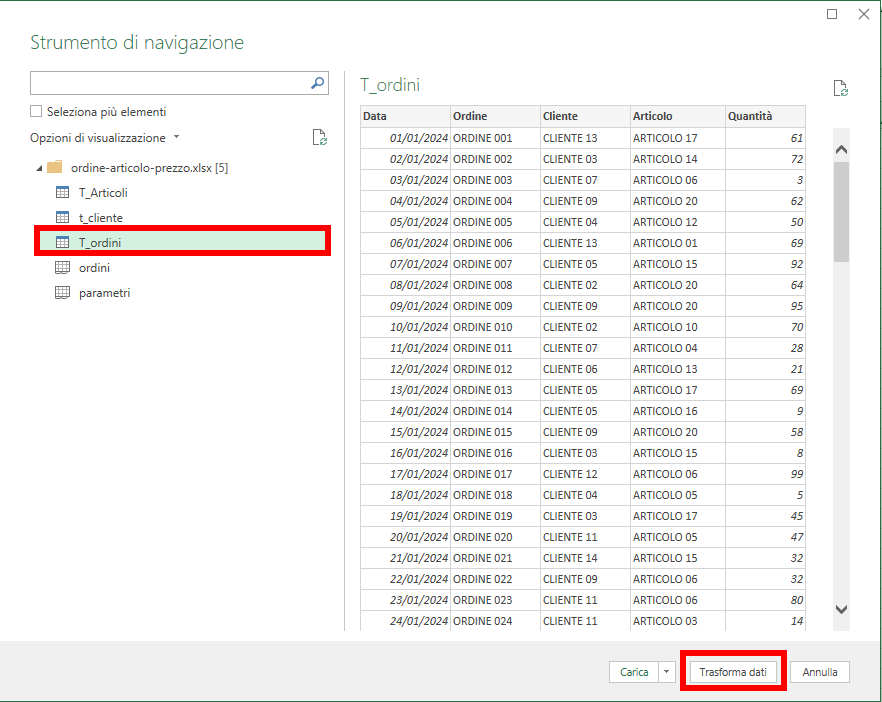Click the parametri sheet icon

pos(62,292)
